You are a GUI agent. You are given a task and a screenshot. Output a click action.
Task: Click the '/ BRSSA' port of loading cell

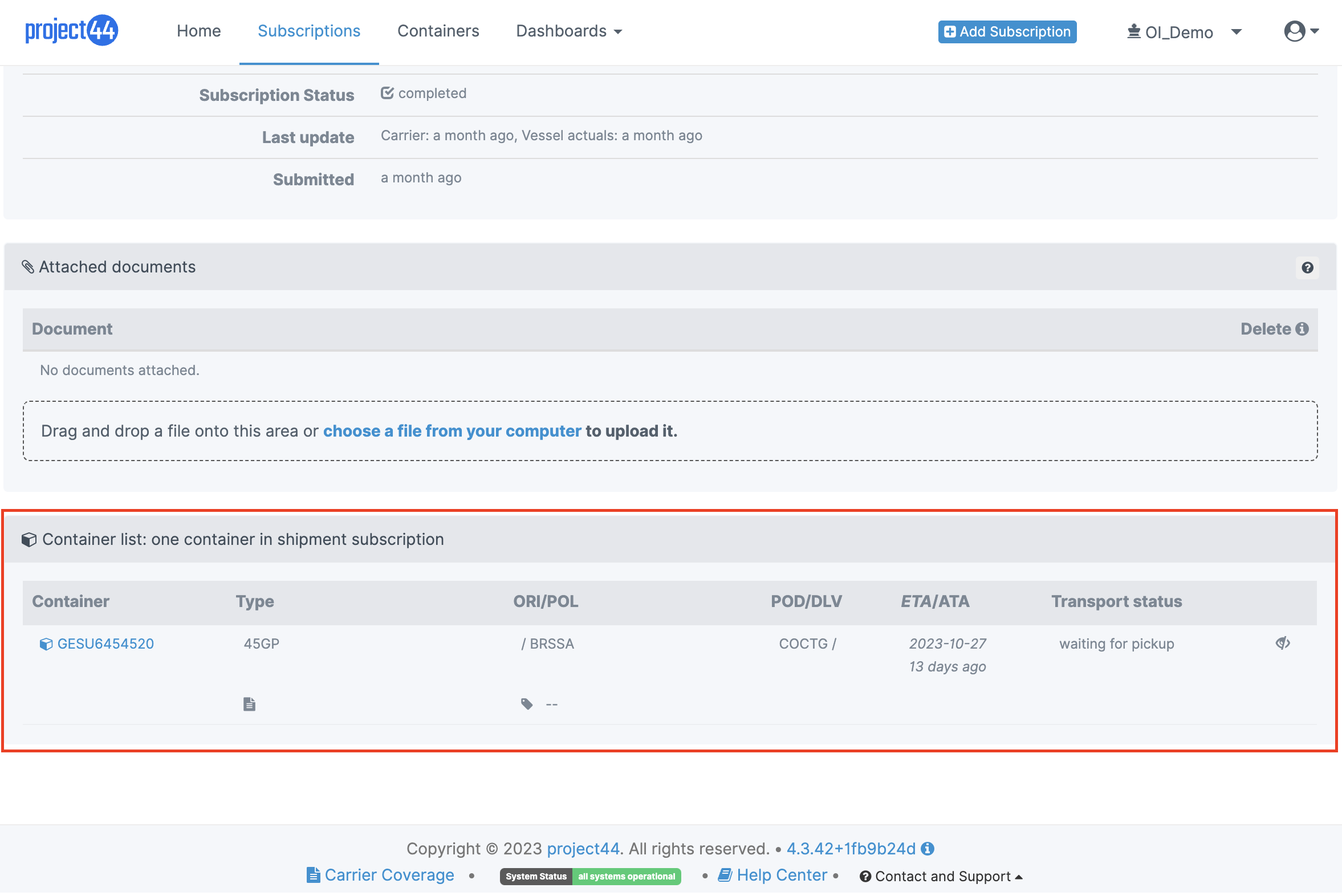coord(547,644)
